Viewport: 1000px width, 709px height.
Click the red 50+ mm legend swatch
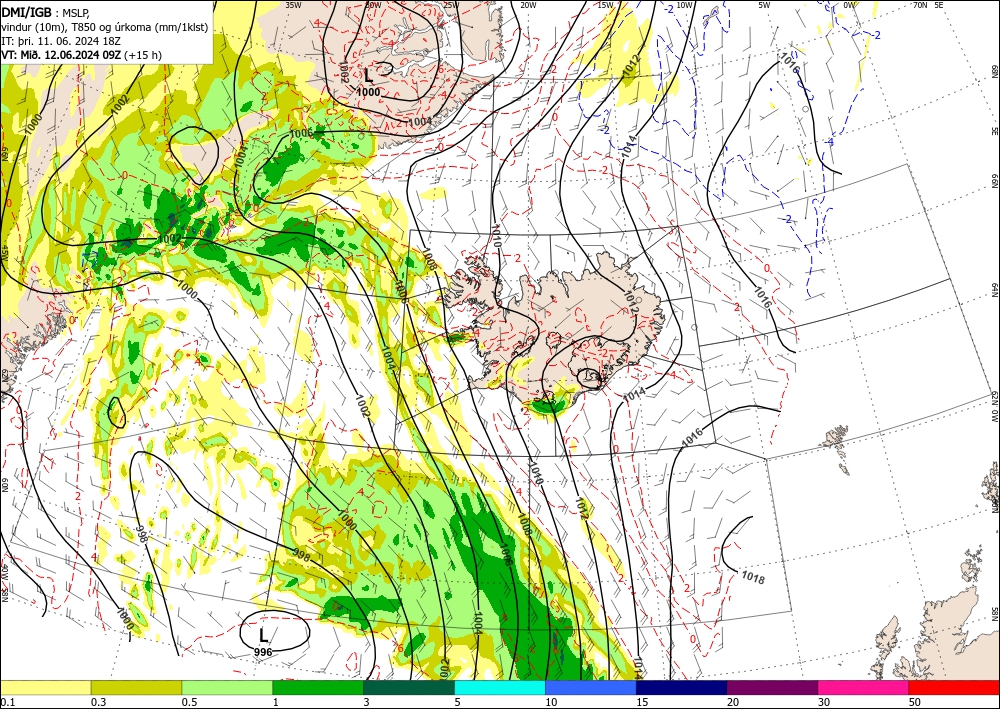point(954,687)
